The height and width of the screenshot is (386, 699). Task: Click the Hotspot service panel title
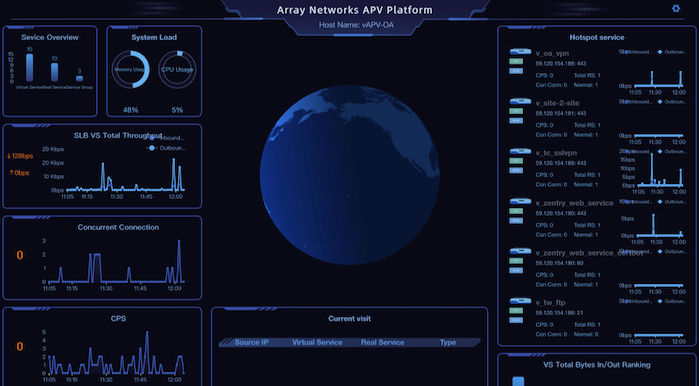tap(596, 37)
